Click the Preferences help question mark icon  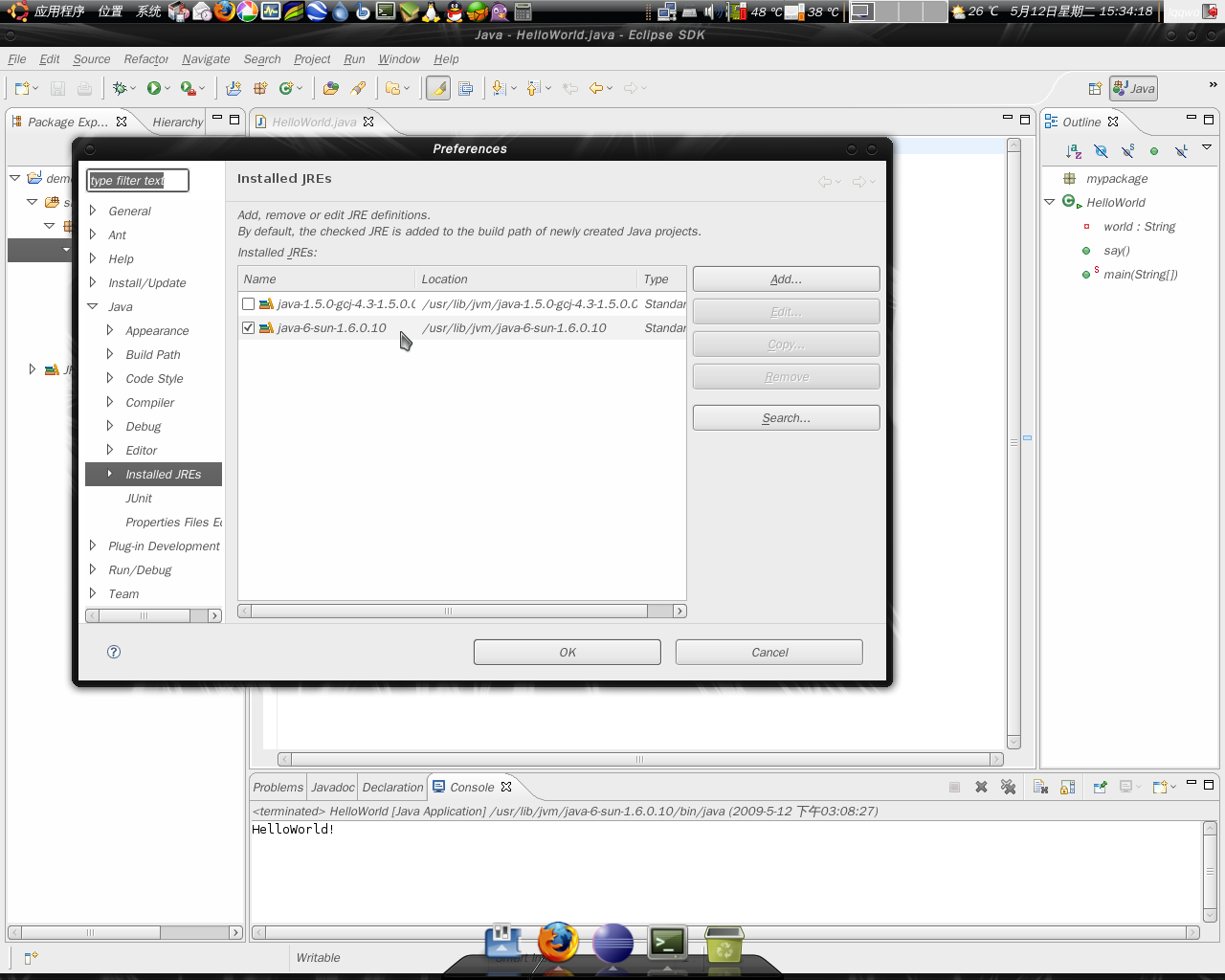tap(114, 652)
